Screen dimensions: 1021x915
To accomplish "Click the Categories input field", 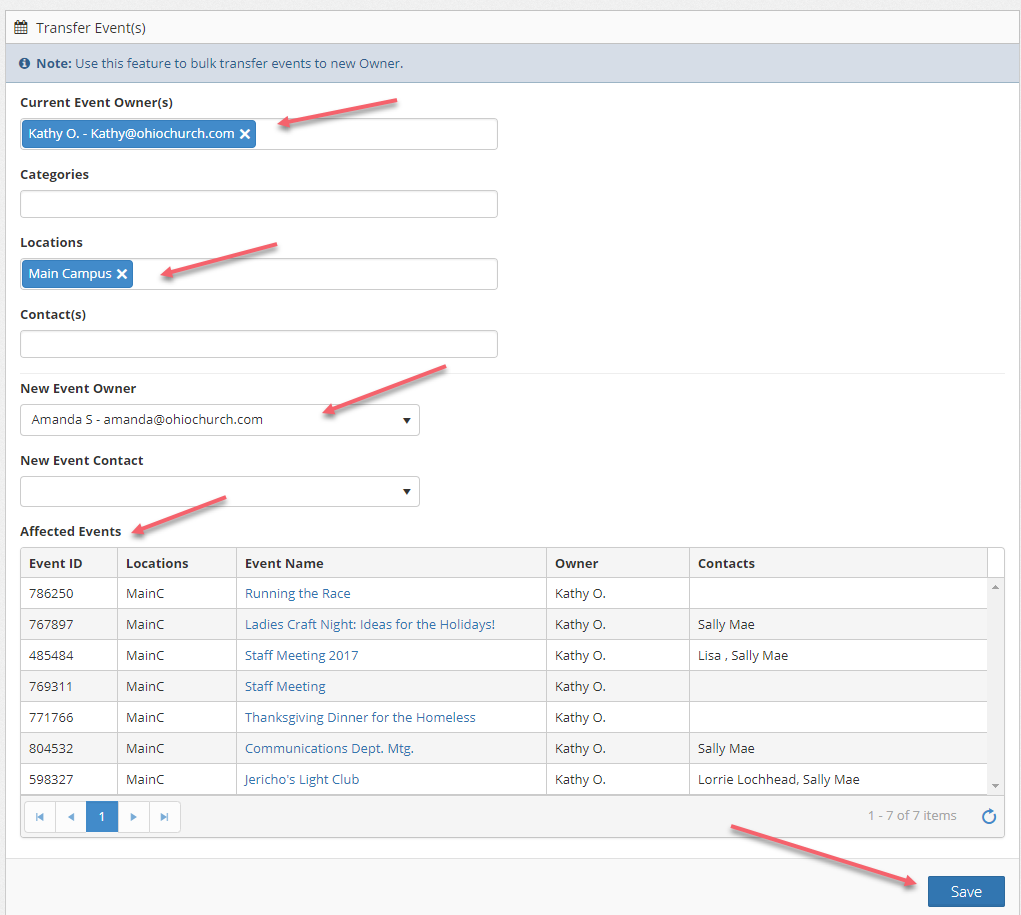I will (258, 204).
